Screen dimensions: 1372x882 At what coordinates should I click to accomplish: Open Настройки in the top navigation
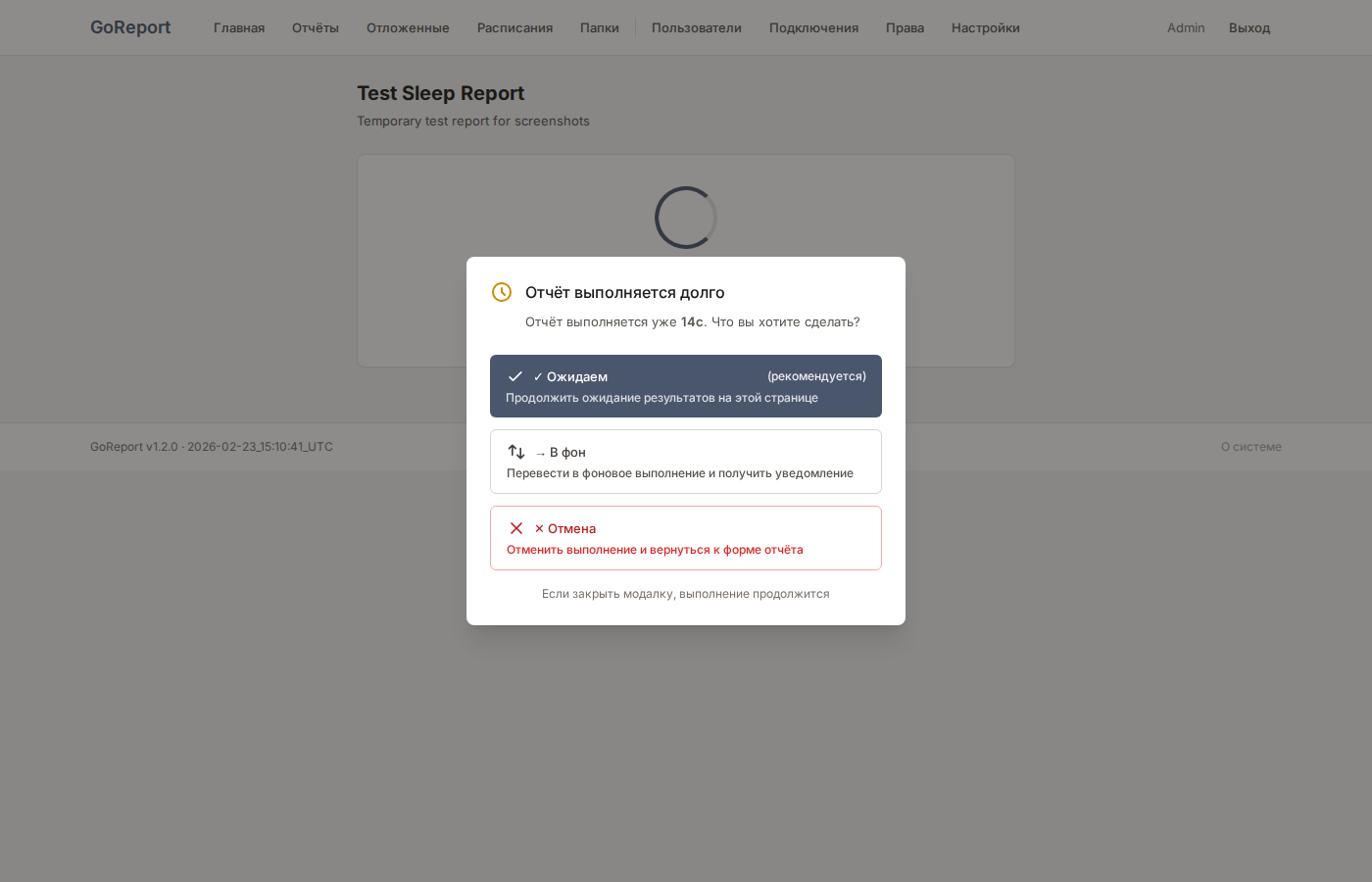tap(985, 28)
